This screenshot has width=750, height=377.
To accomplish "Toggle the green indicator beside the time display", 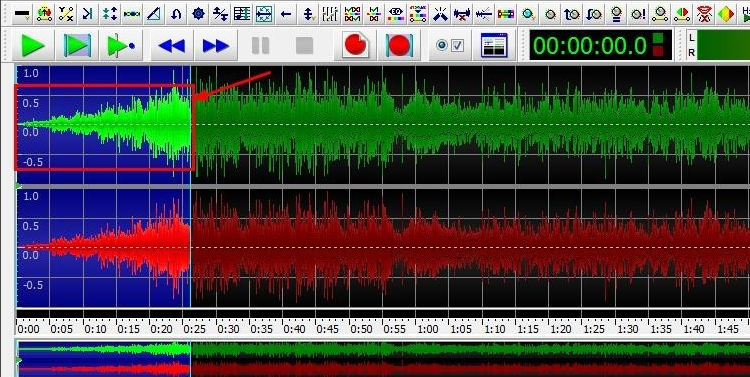I will 658,37.
